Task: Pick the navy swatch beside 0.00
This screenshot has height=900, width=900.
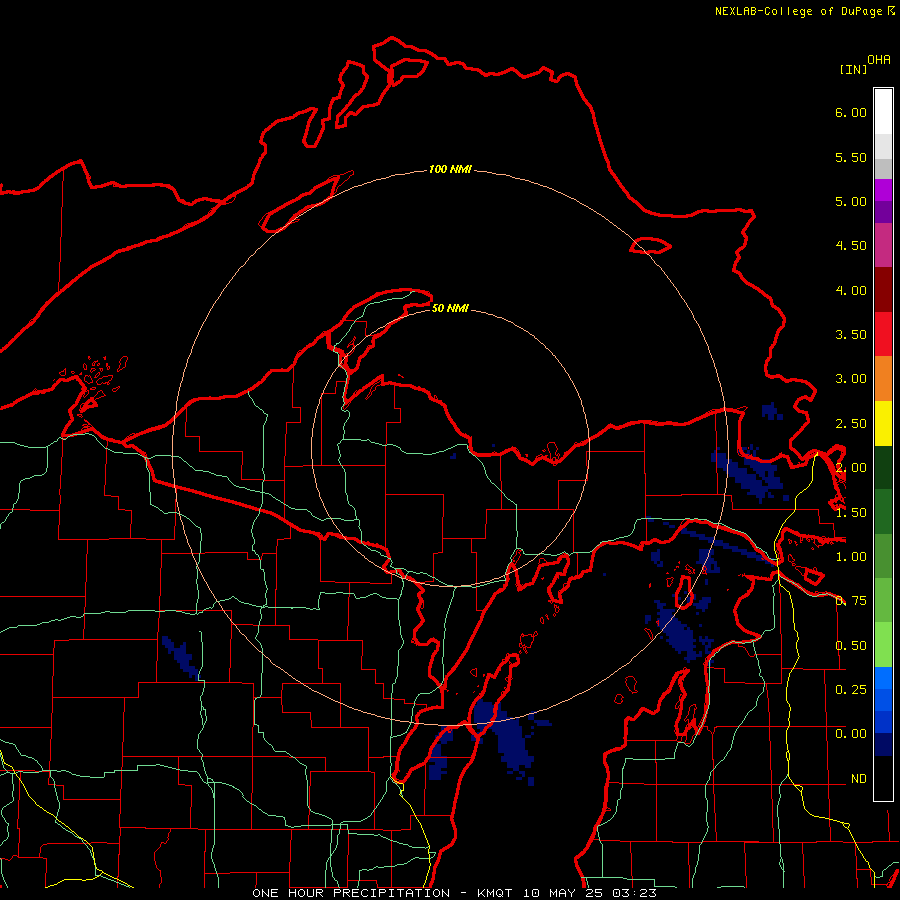Action: pos(883,745)
